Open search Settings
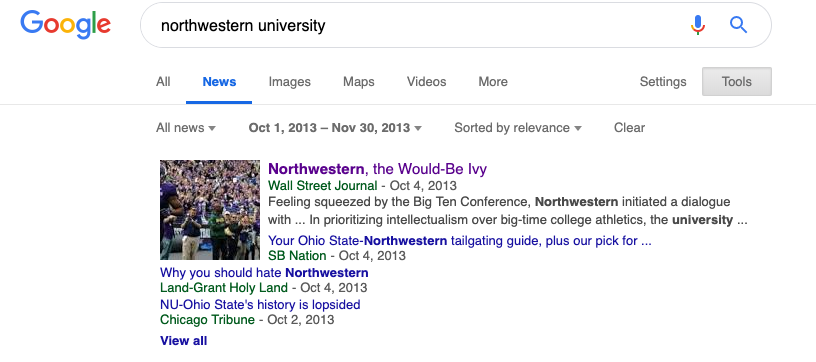 [662, 82]
